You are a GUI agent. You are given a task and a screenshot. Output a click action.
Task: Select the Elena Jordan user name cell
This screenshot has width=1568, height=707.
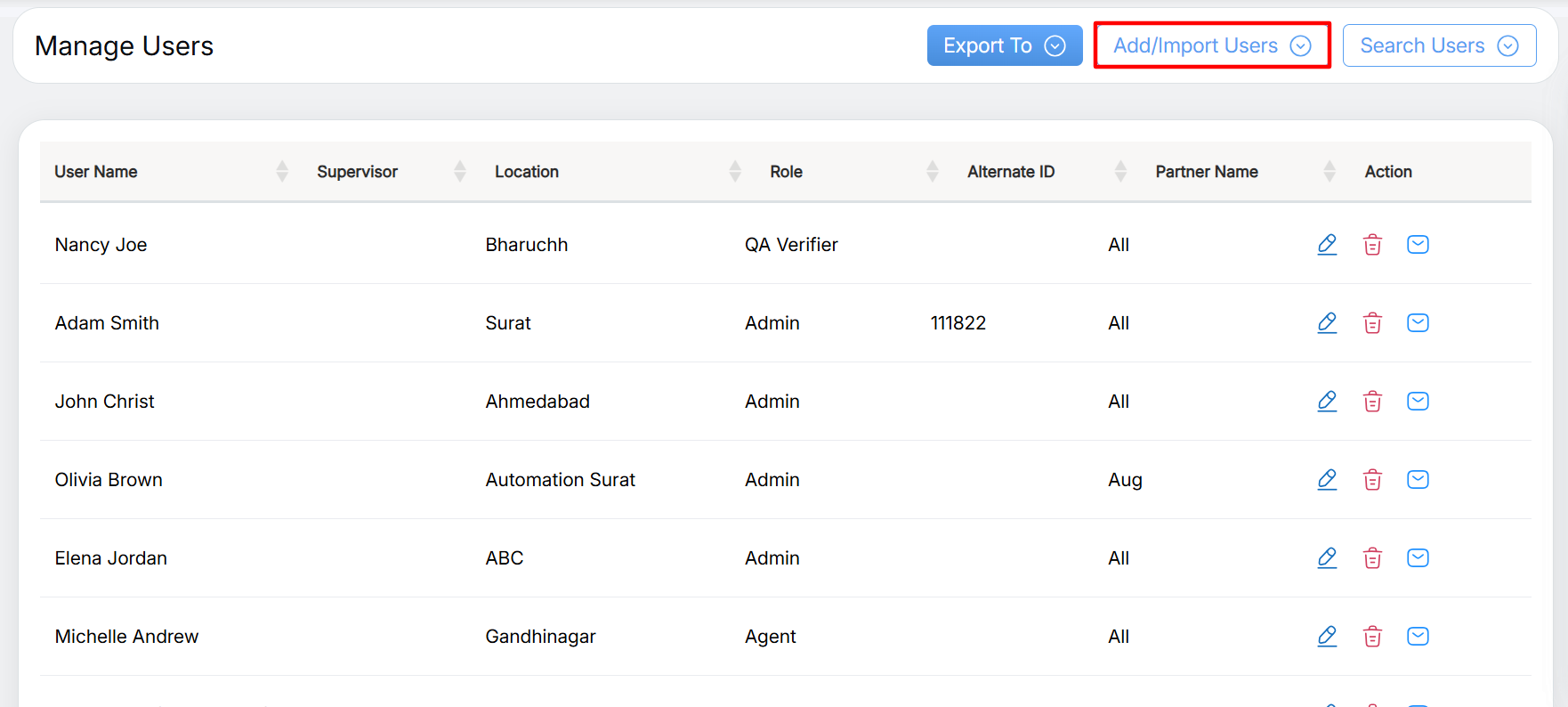click(x=111, y=558)
